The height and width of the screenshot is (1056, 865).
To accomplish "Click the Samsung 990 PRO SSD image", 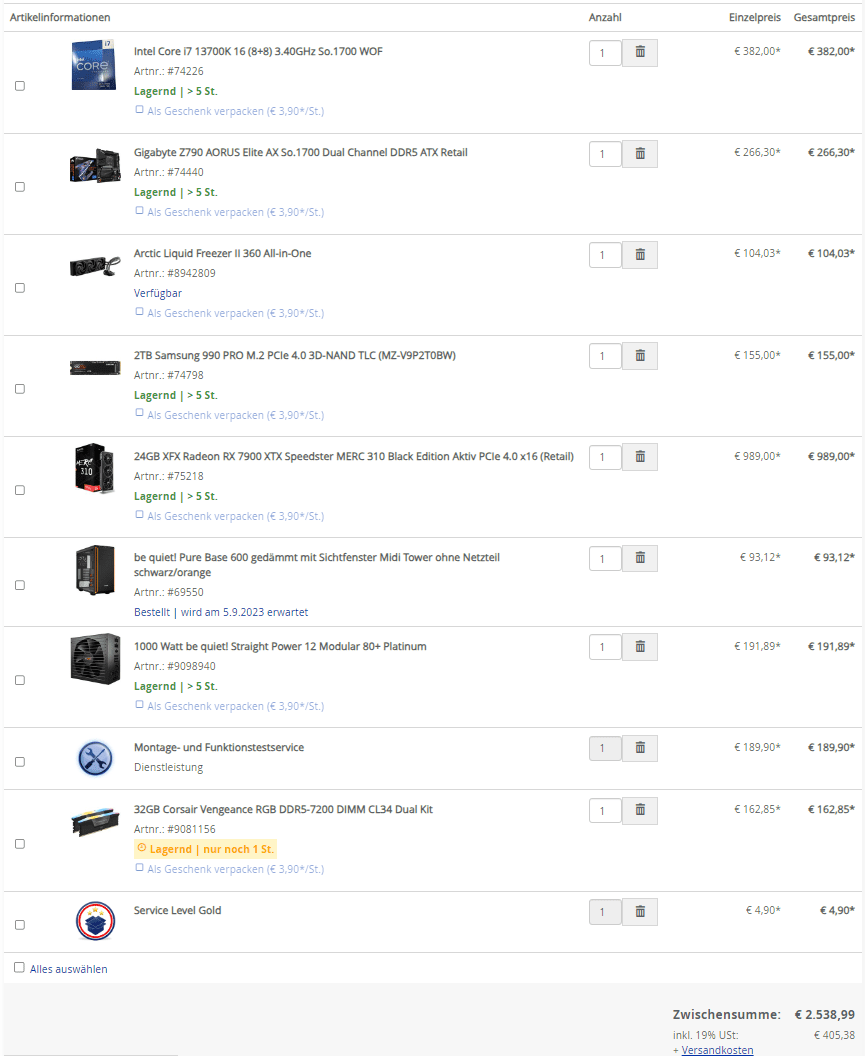I will 95,368.
